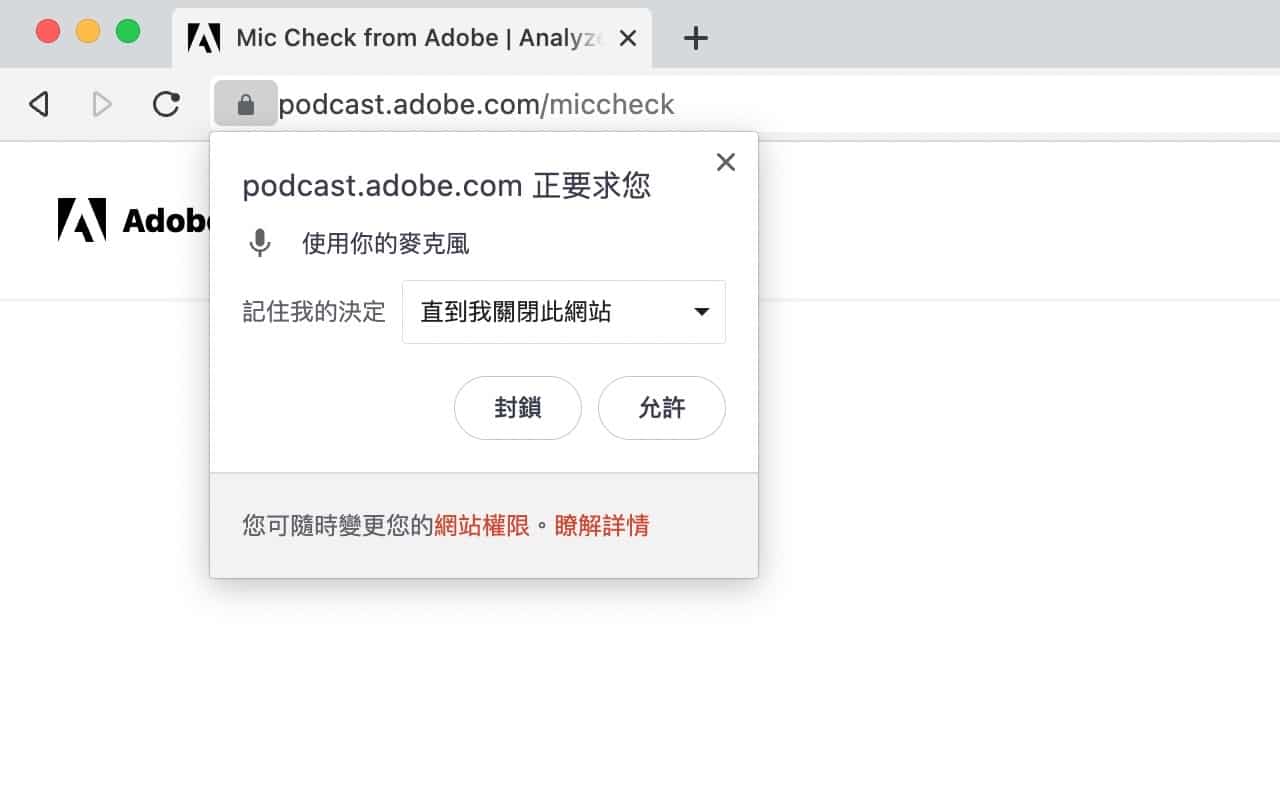
Task: Click the yellow minimize window button
Action: pos(88,31)
